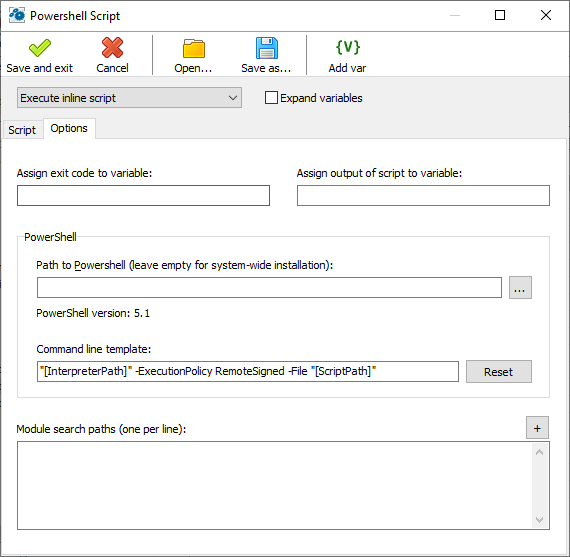Click the Assign output of script variable field
Image resolution: width=570 pixels, height=557 pixels.
[423, 196]
